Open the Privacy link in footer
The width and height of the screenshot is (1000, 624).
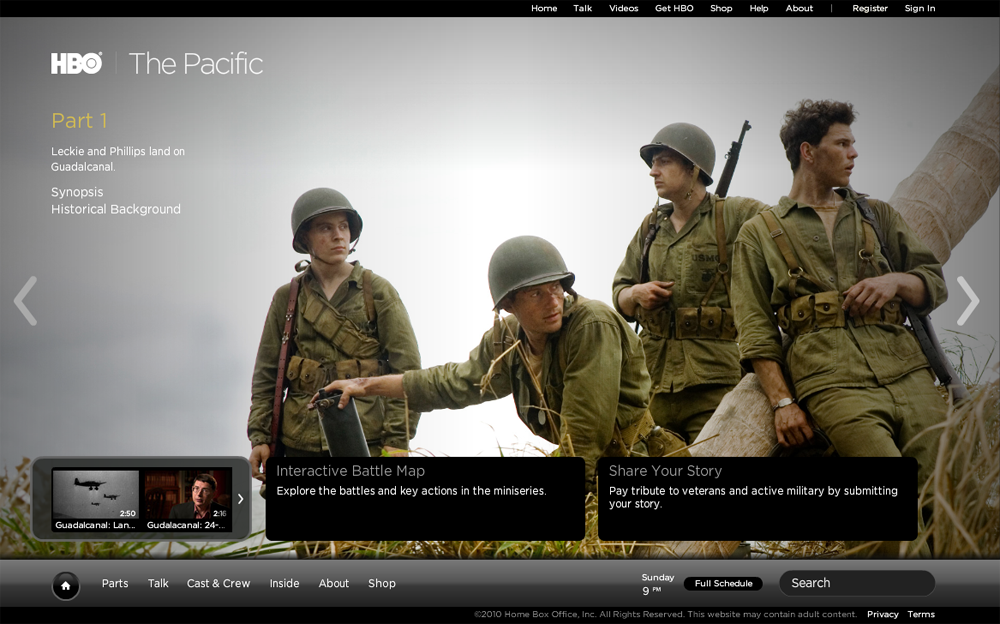(x=883, y=614)
